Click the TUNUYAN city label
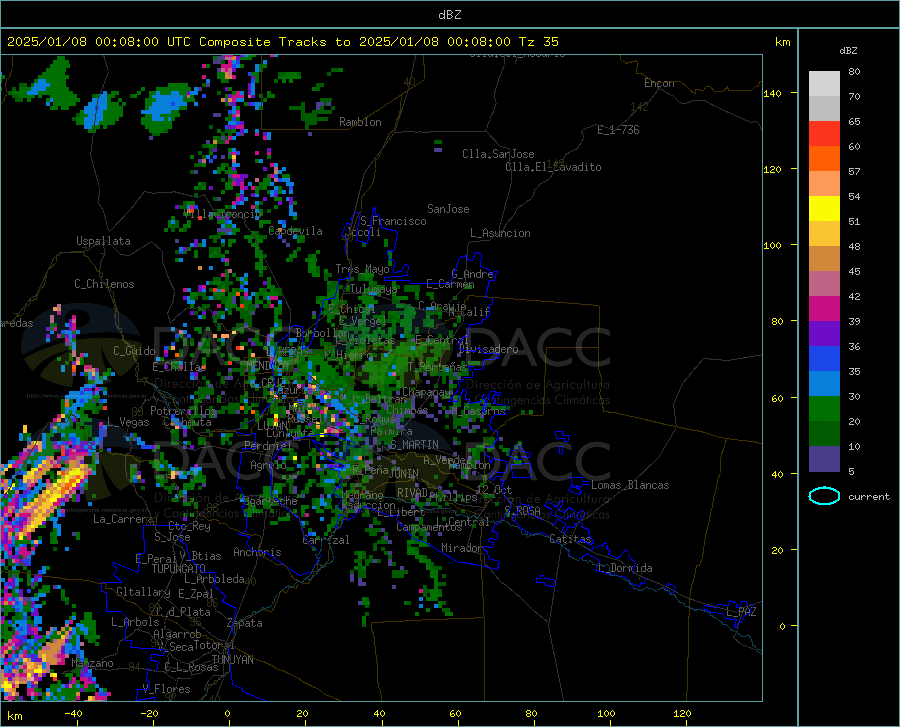The image size is (900, 727). 232,660
